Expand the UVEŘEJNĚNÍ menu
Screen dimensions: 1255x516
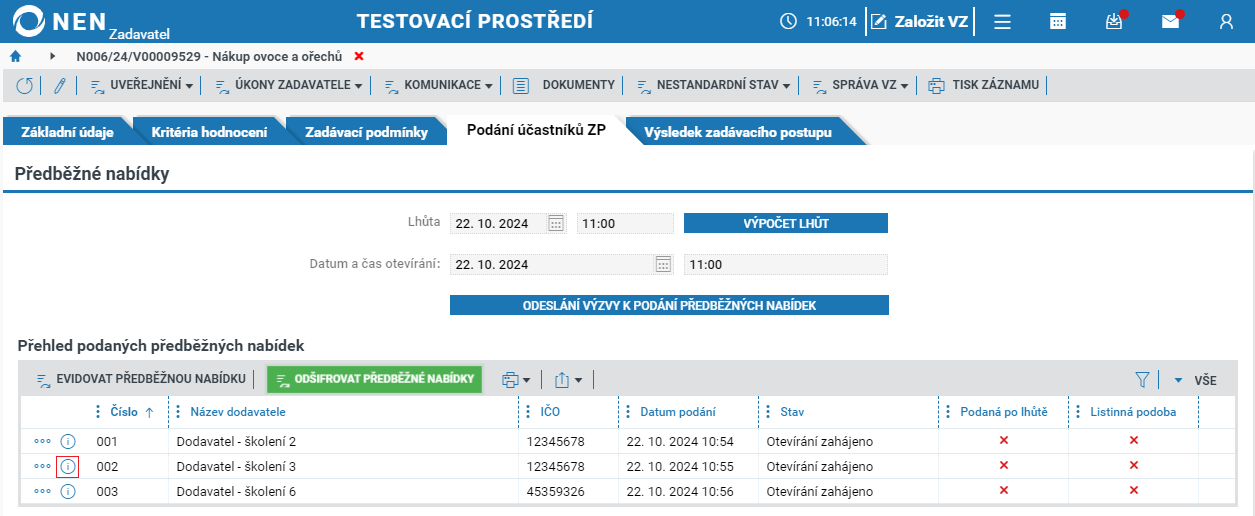142,86
